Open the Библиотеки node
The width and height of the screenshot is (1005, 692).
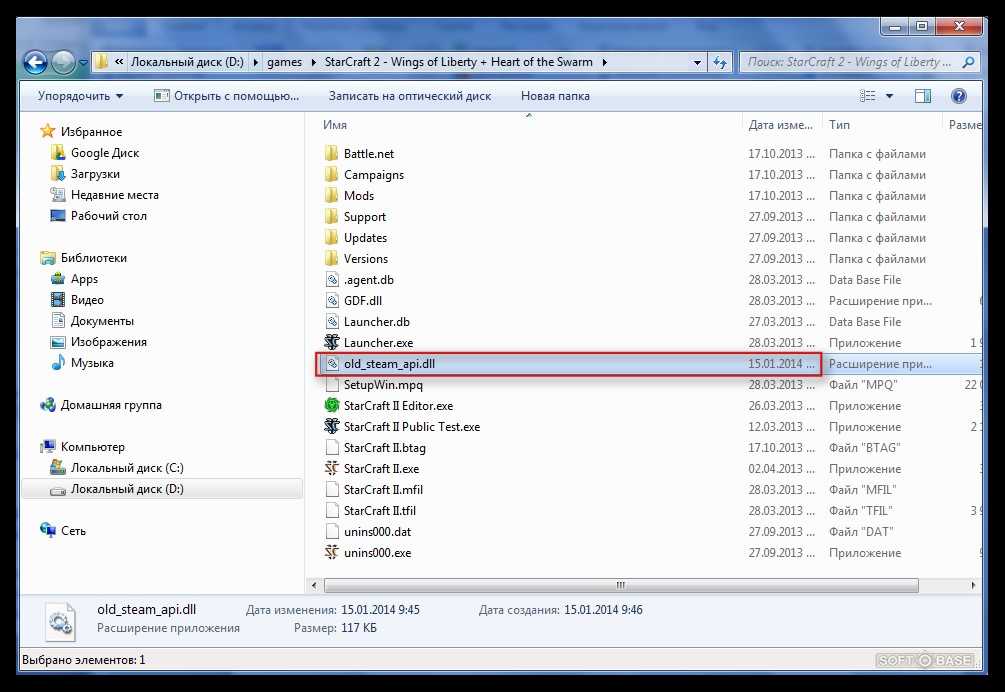94,258
